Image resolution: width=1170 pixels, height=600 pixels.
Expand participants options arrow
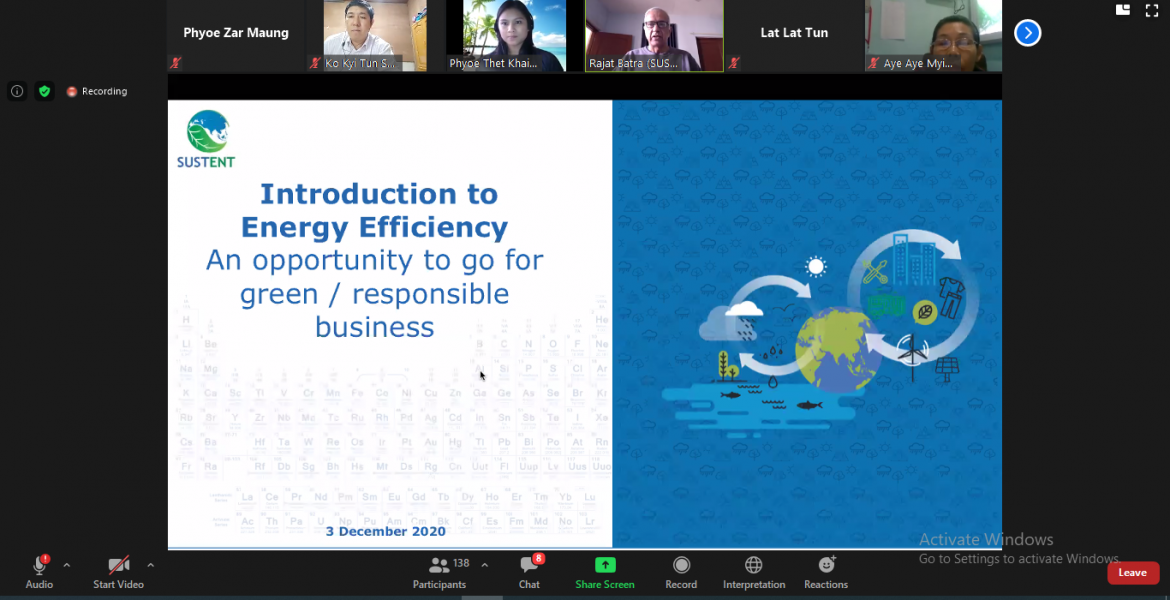pos(484,565)
